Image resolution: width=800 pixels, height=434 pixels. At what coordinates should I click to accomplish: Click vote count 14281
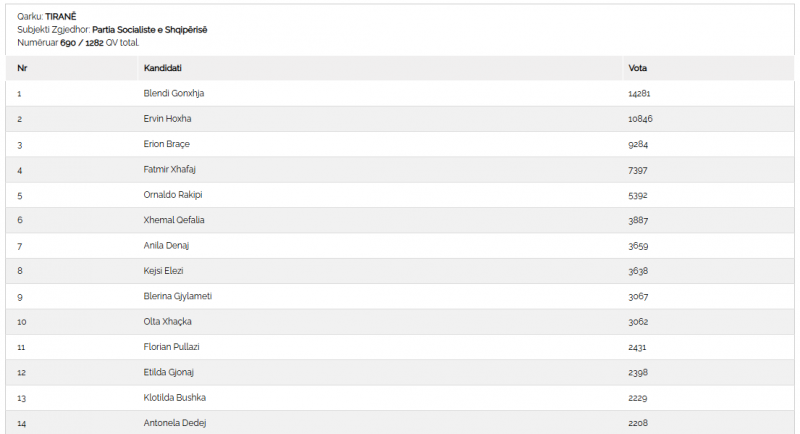(x=639, y=94)
